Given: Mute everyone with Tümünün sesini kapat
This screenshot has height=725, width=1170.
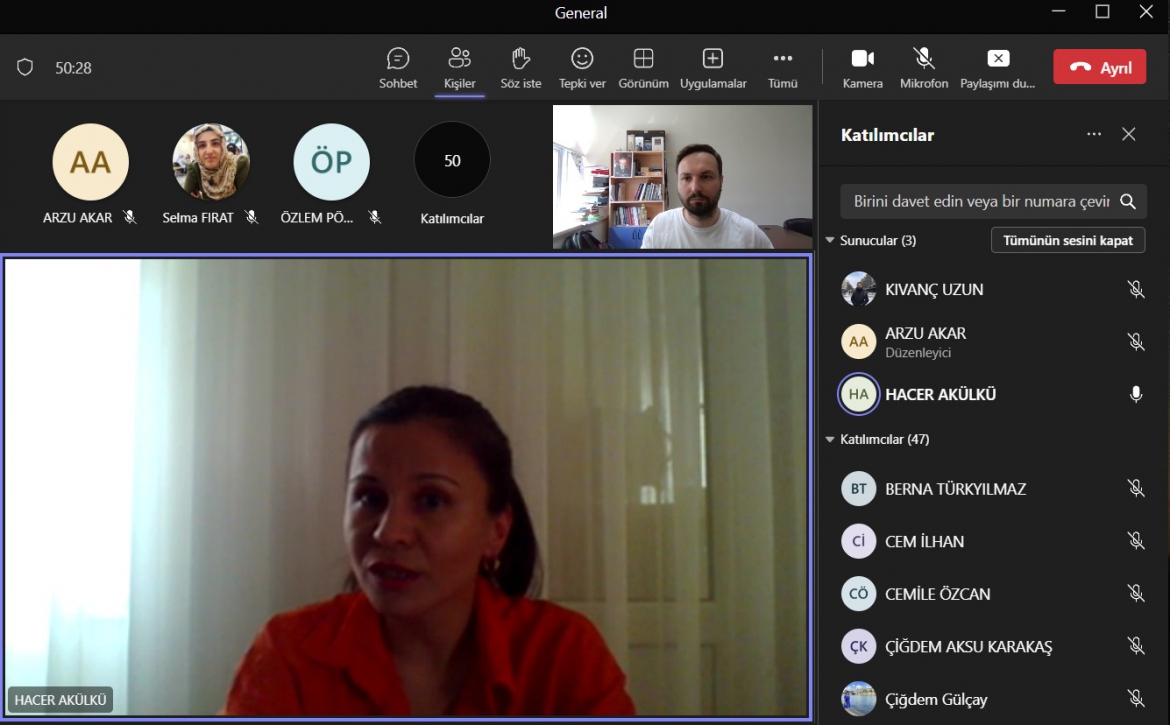Looking at the screenshot, I should coord(1068,240).
